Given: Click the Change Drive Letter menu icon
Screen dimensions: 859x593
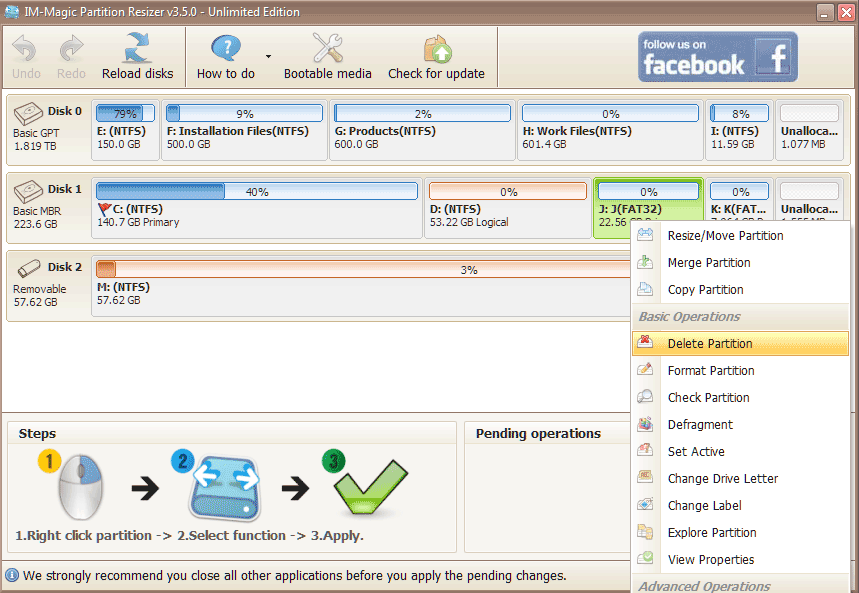Looking at the screenshot, I should coord(645,477).
